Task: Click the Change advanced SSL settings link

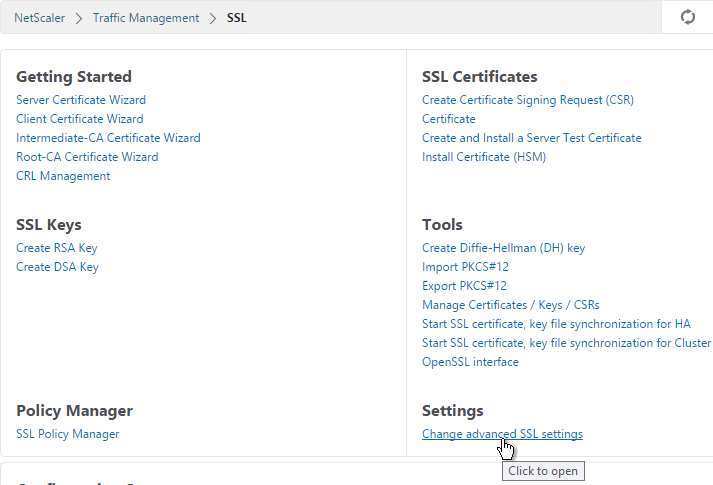Action: pyautogui.click(x=502, y=434)
